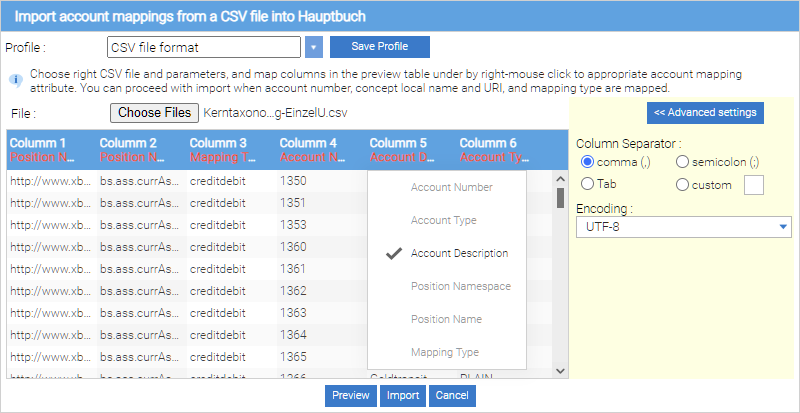The height and width of the screenshot is (413, 800).
Task: Click the scroll down arrow of preview table
Action: click(x=561, y=370)
